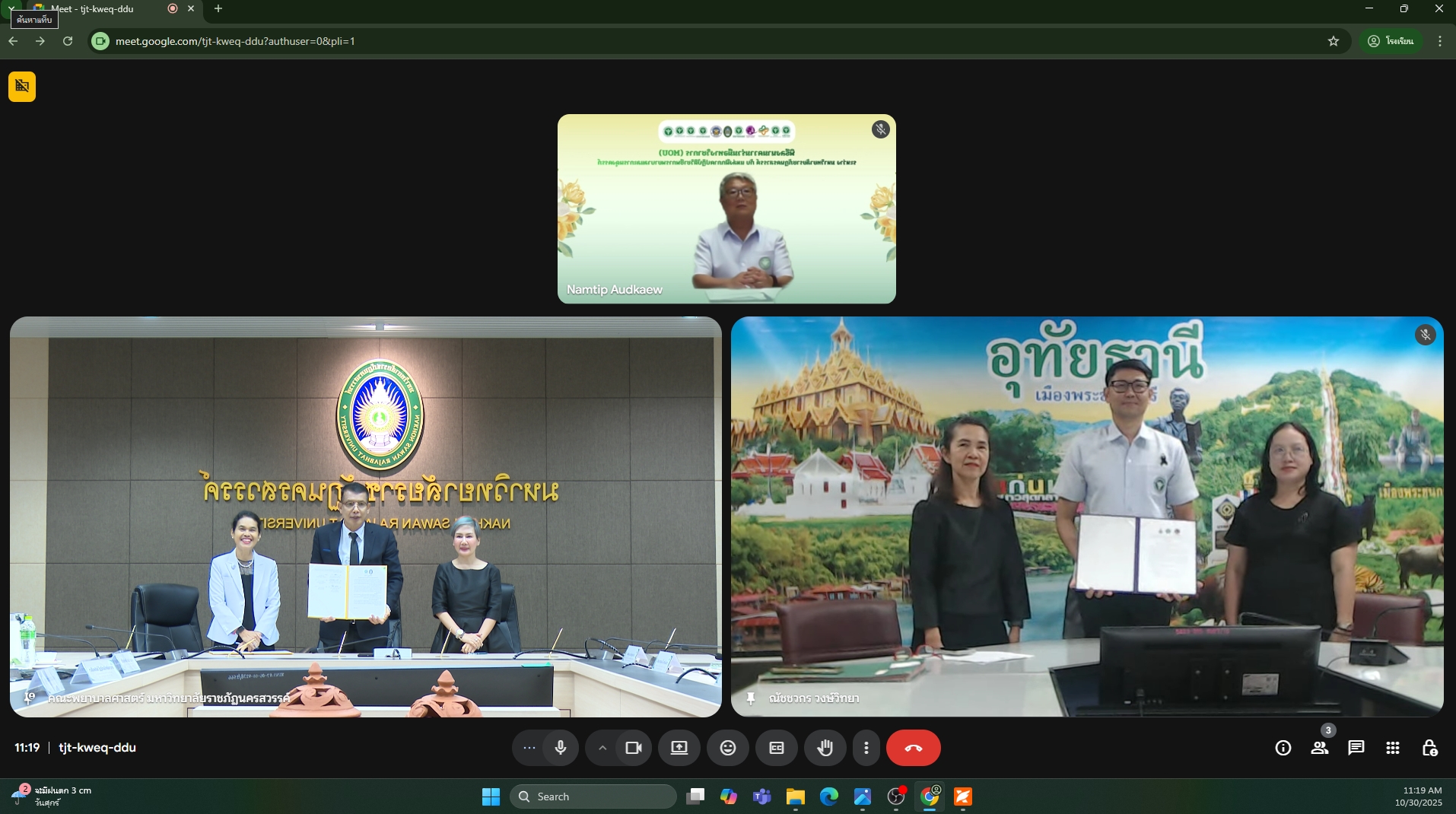Open host controls lock icon
Image resolution: width=1456 pixels, height=814 pixels.
(1429, 748)
